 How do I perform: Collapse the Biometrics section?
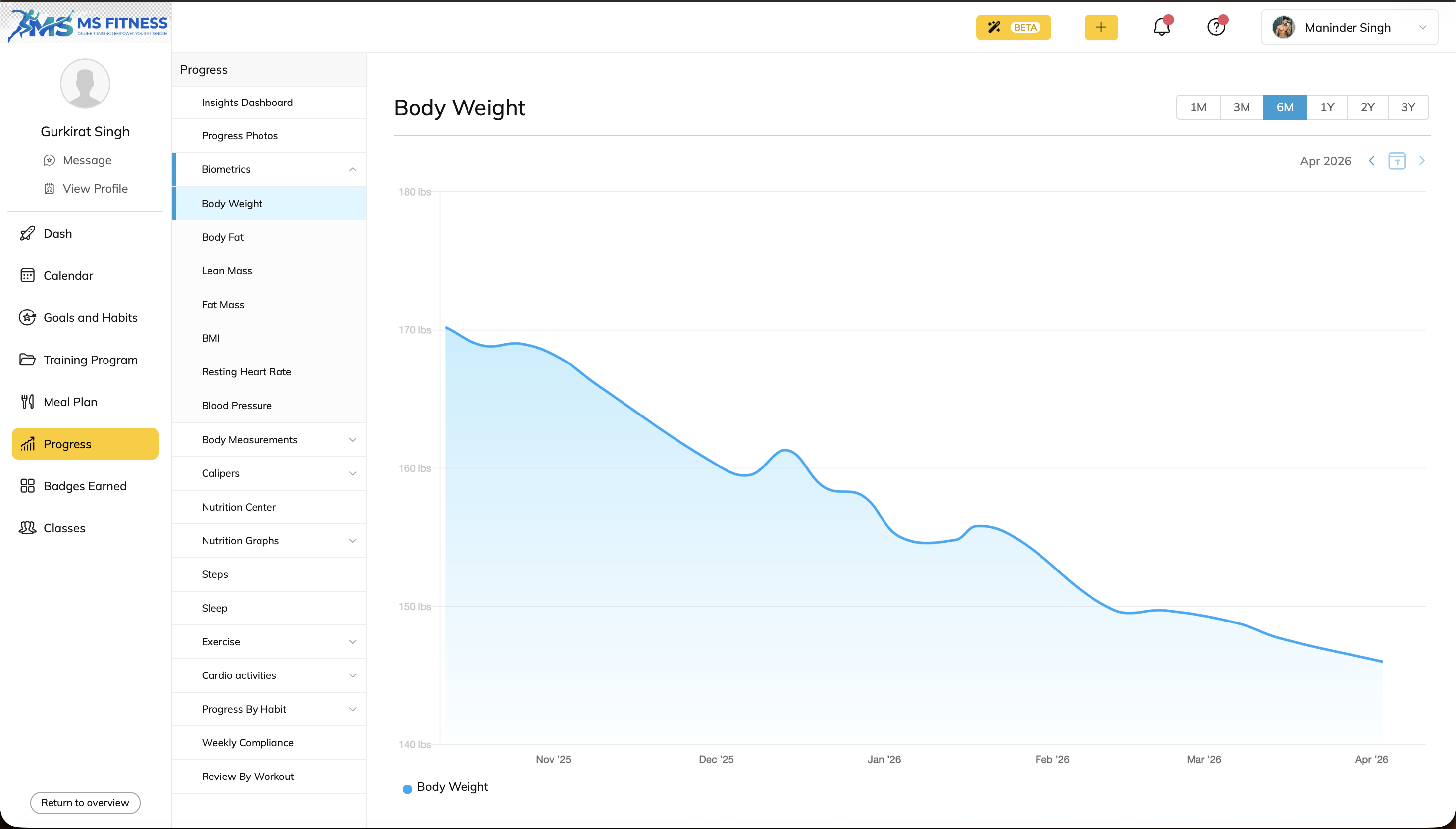coord(352,170)
